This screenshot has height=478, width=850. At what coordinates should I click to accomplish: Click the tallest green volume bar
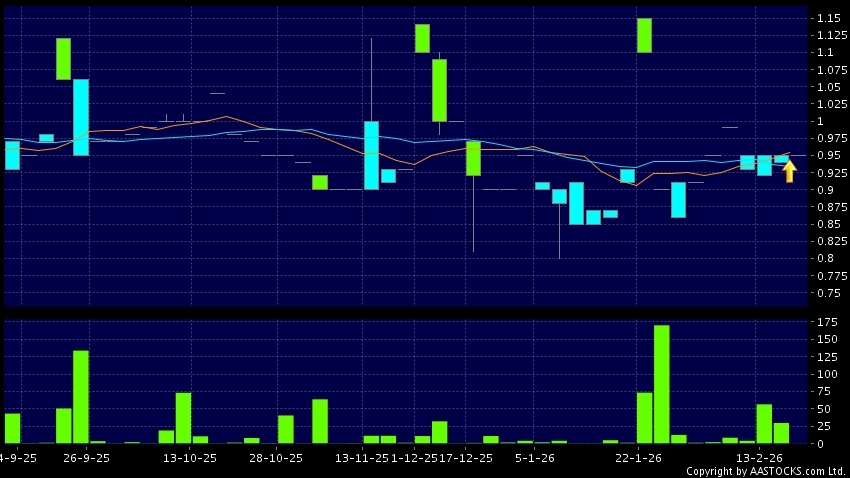[661, 384]
